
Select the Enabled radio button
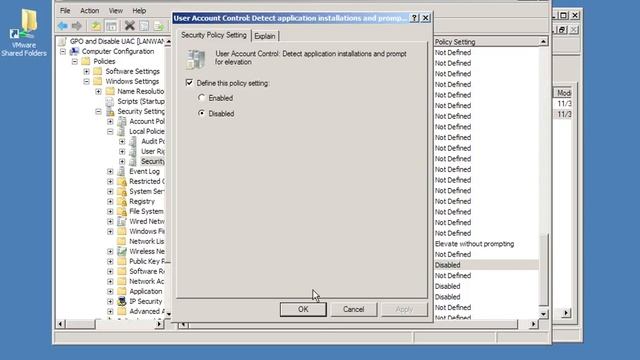[x=201, y=98]
